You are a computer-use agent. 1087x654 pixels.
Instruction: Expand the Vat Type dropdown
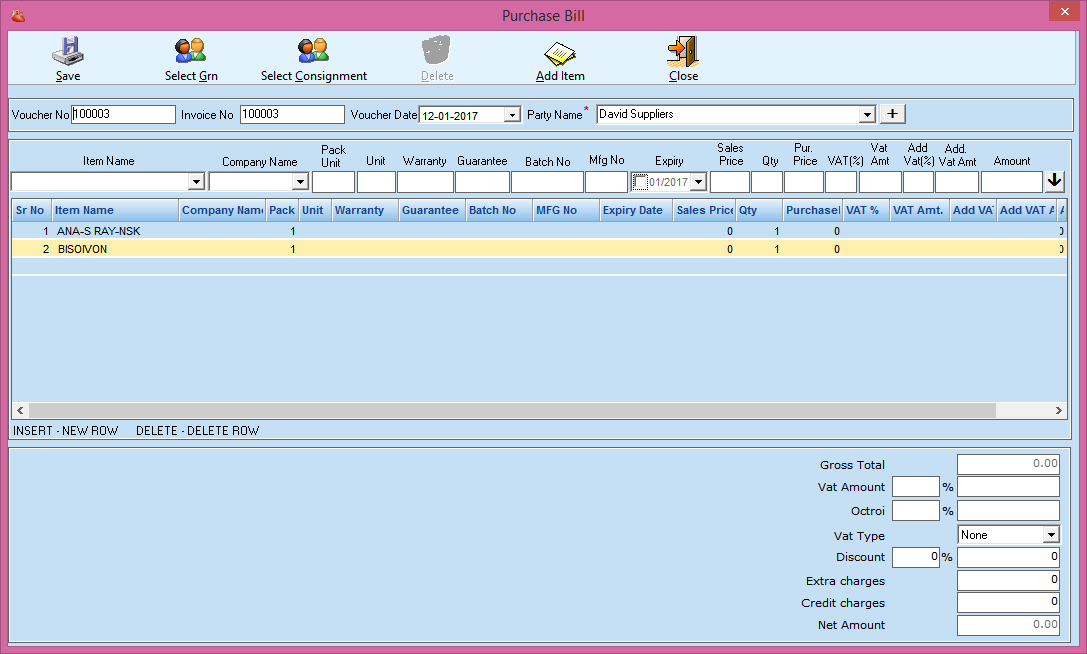(1050, 535)
